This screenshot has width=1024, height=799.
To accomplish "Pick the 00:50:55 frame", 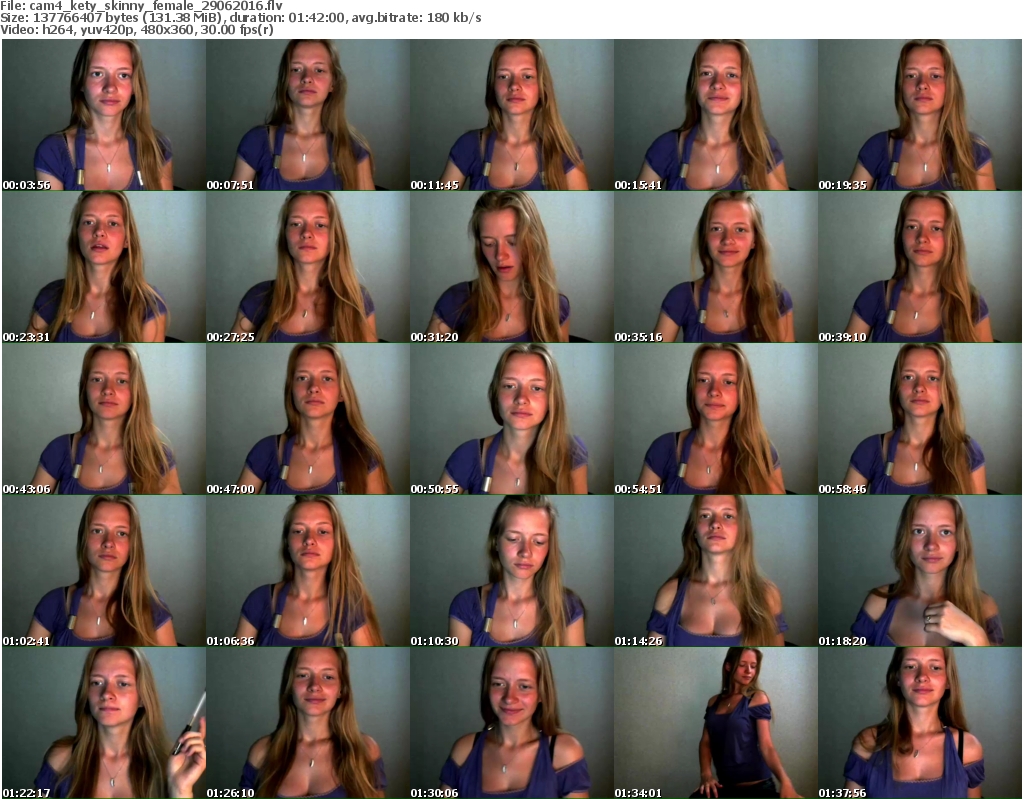I will 511,419.
